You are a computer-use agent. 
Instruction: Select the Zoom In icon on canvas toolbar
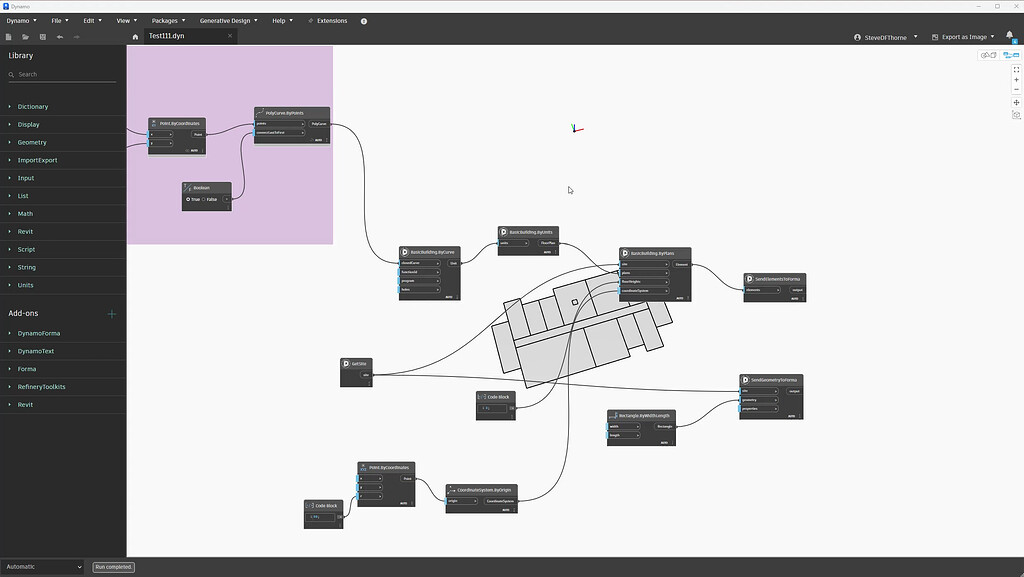click(1016, 78)
